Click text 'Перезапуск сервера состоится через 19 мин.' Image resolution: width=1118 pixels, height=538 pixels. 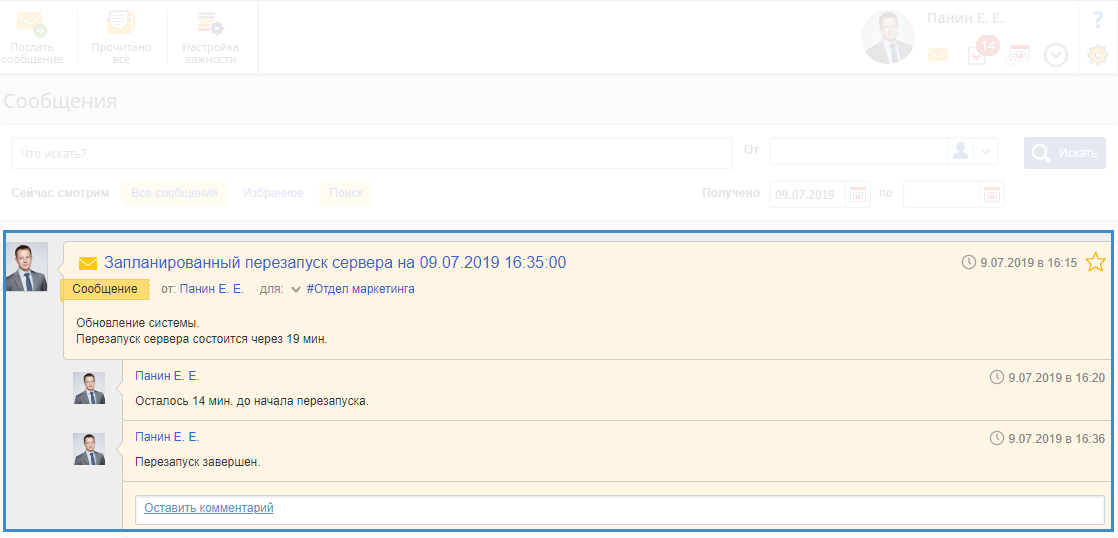pos(202,339)
